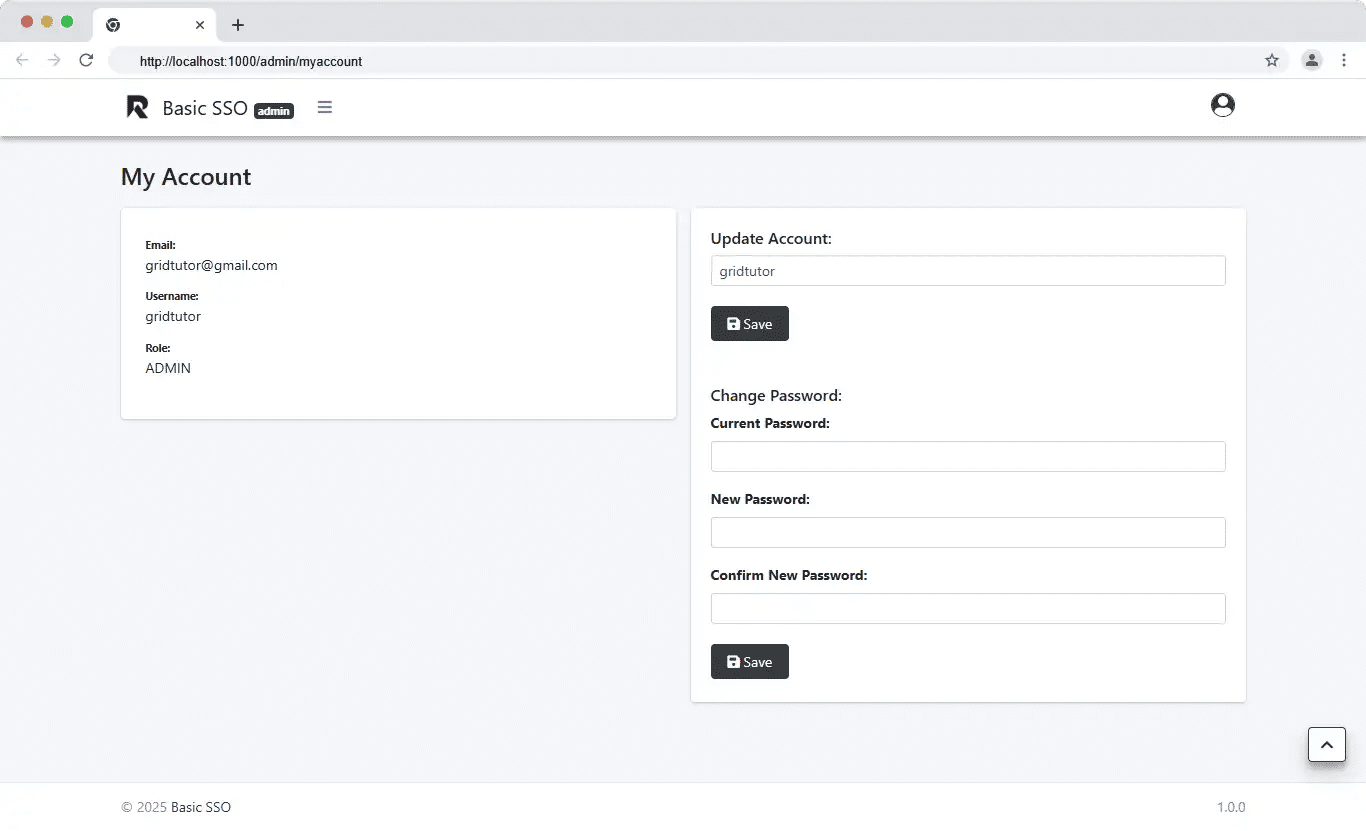Close the current browser tab
The width and height of the screenshot is (1366, 831).
click(200, 25)
